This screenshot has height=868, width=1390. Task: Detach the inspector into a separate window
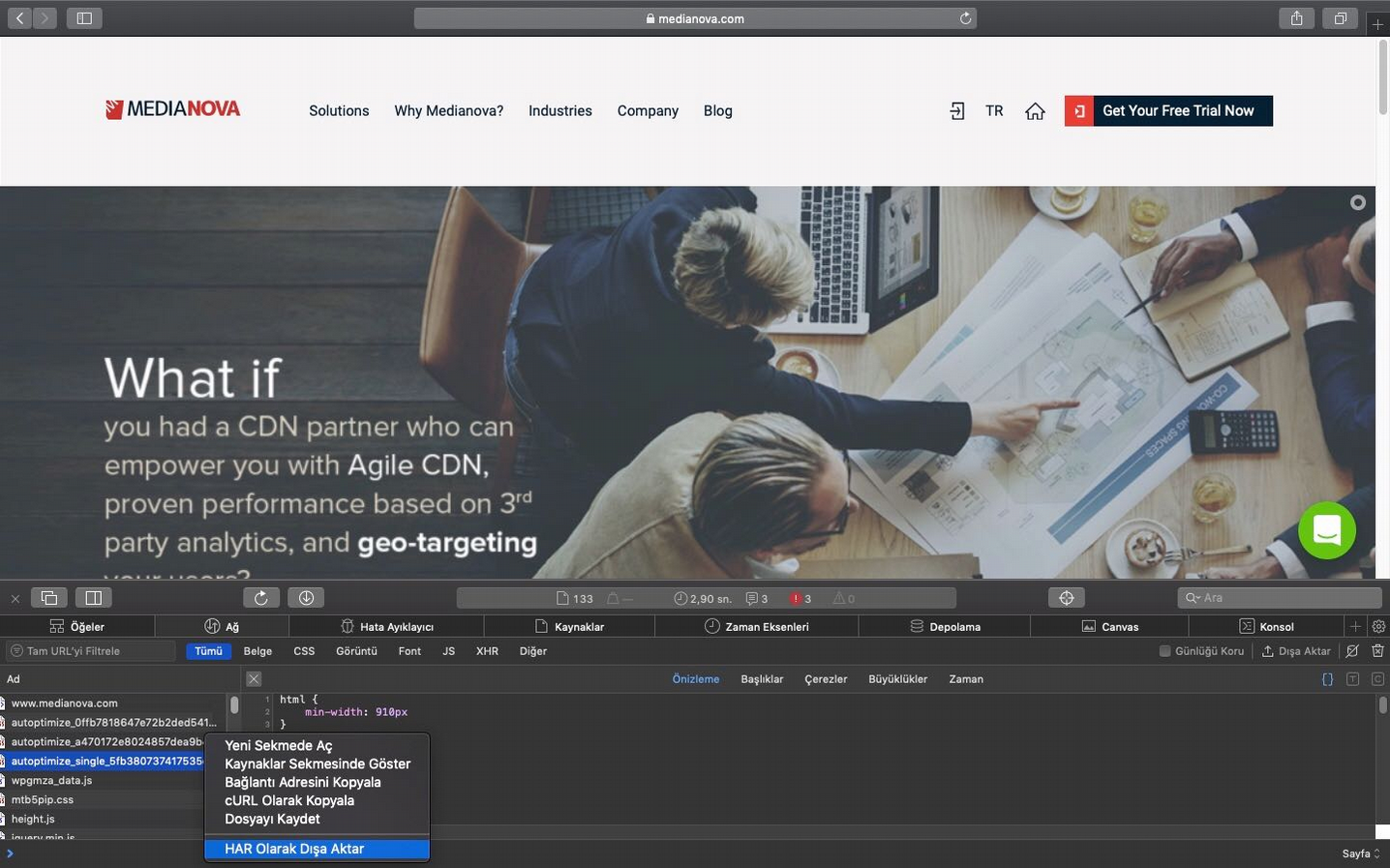pyautogui.click(x=49, y=598)
